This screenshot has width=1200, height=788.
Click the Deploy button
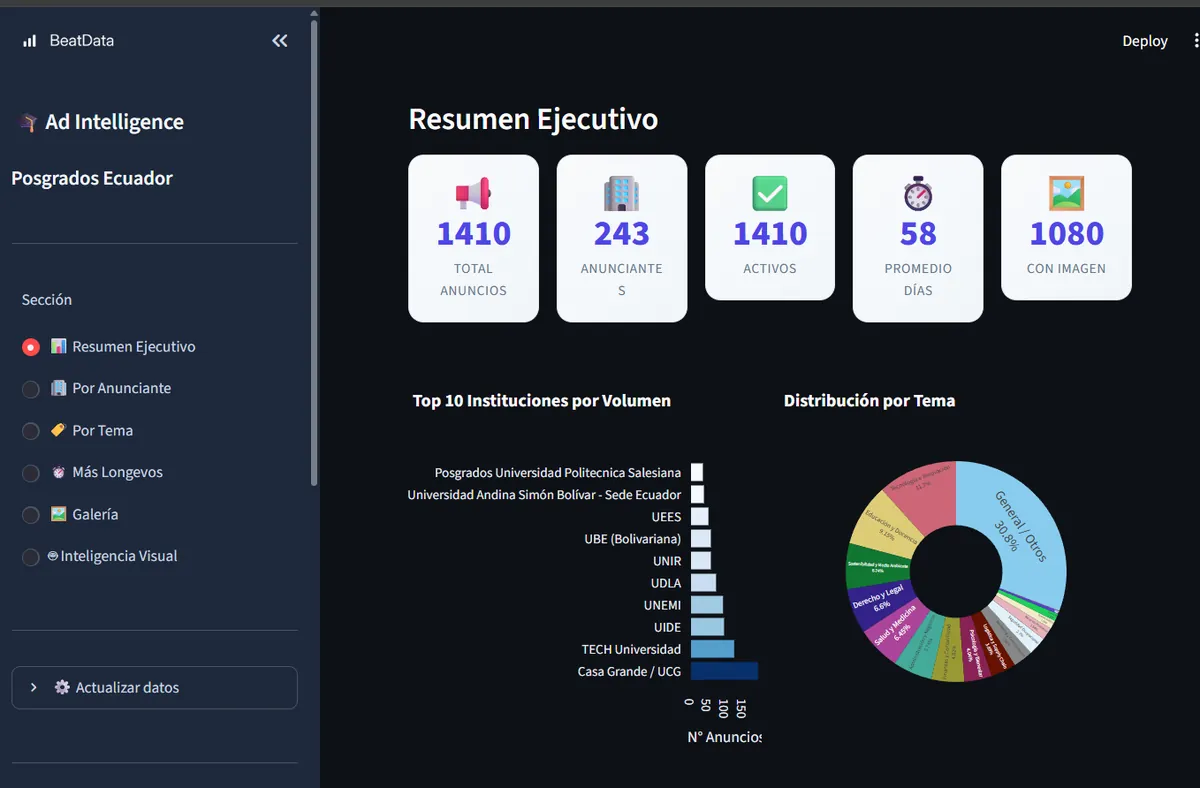pos(1145,41)
